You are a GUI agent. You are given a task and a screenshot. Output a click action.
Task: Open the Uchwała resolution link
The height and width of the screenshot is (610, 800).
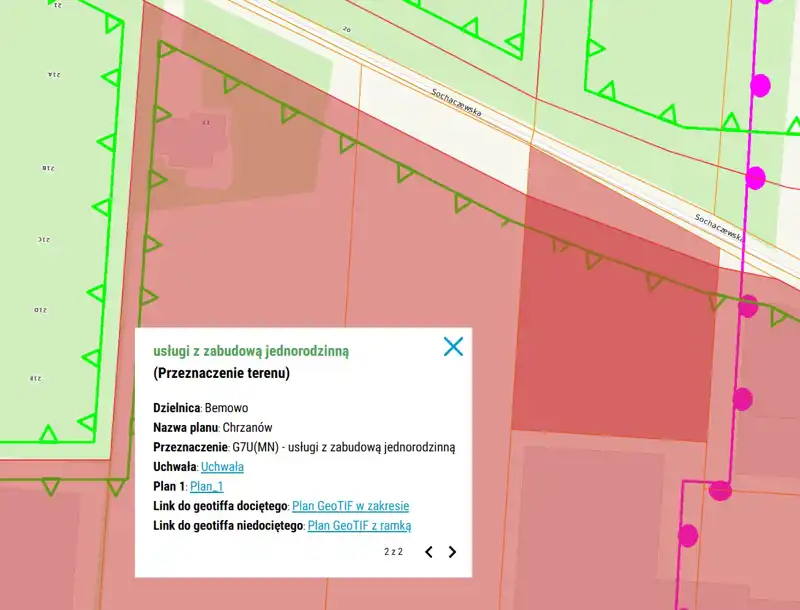point(222,467)
